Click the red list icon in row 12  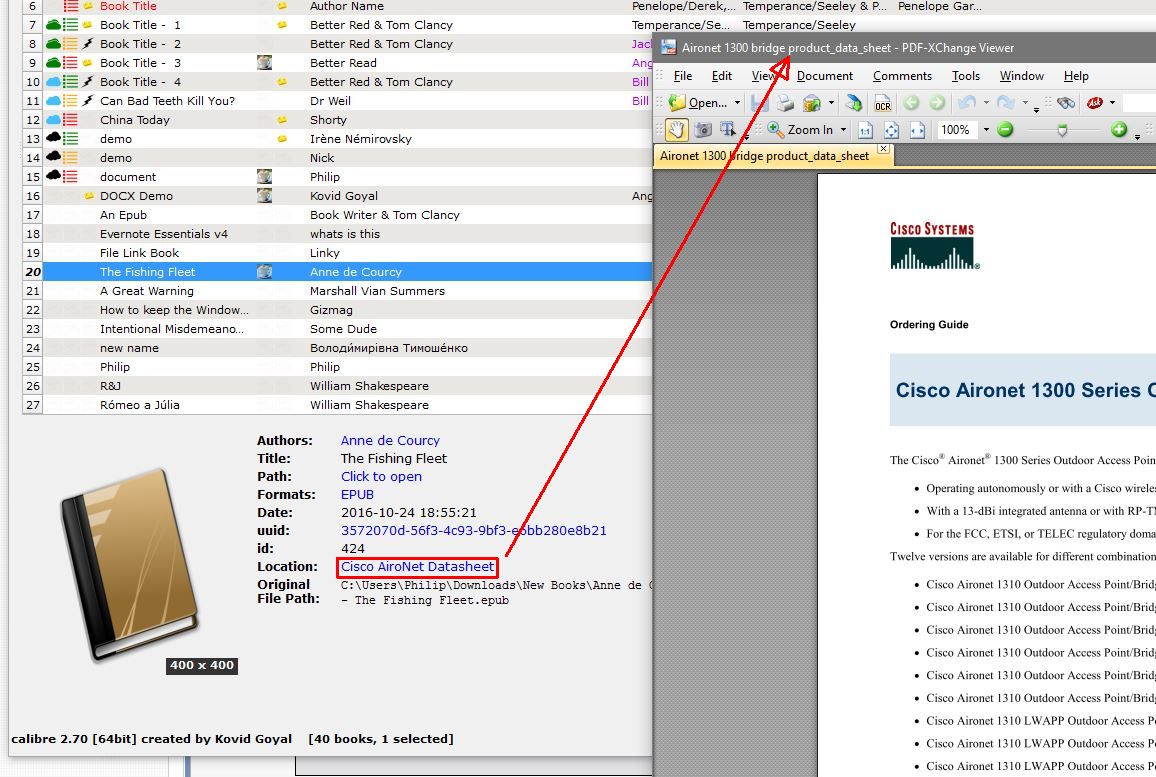pyautogui.click(x=70, y=119)
